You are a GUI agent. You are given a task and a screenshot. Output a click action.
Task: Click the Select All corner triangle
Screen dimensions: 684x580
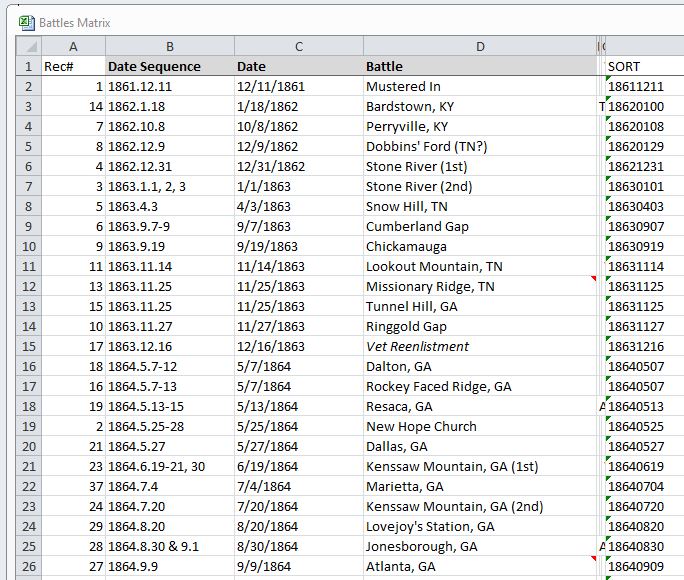point(29,47)
